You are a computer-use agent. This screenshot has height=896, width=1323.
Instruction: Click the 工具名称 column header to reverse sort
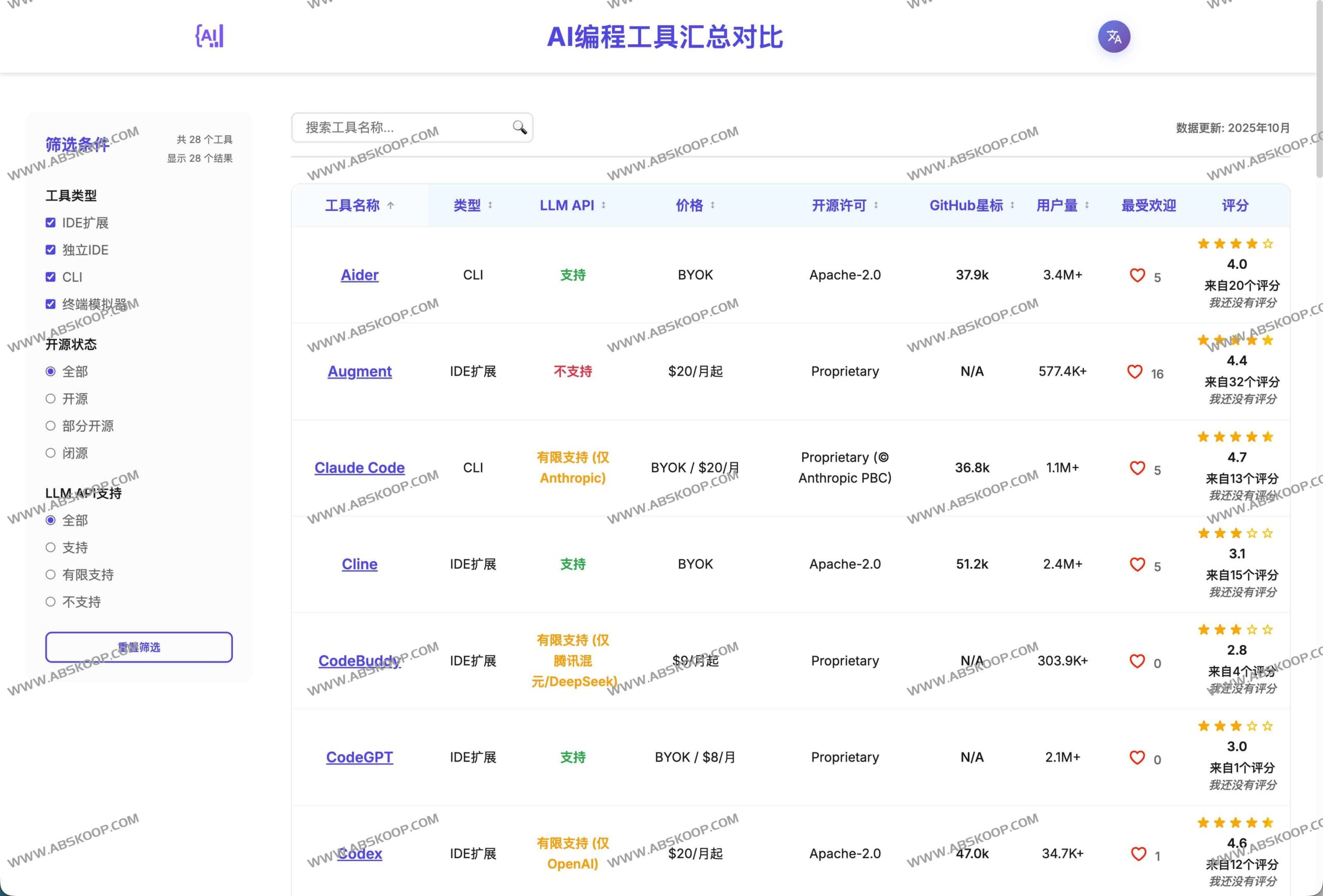pyautogui.click(x=353, y=206)
